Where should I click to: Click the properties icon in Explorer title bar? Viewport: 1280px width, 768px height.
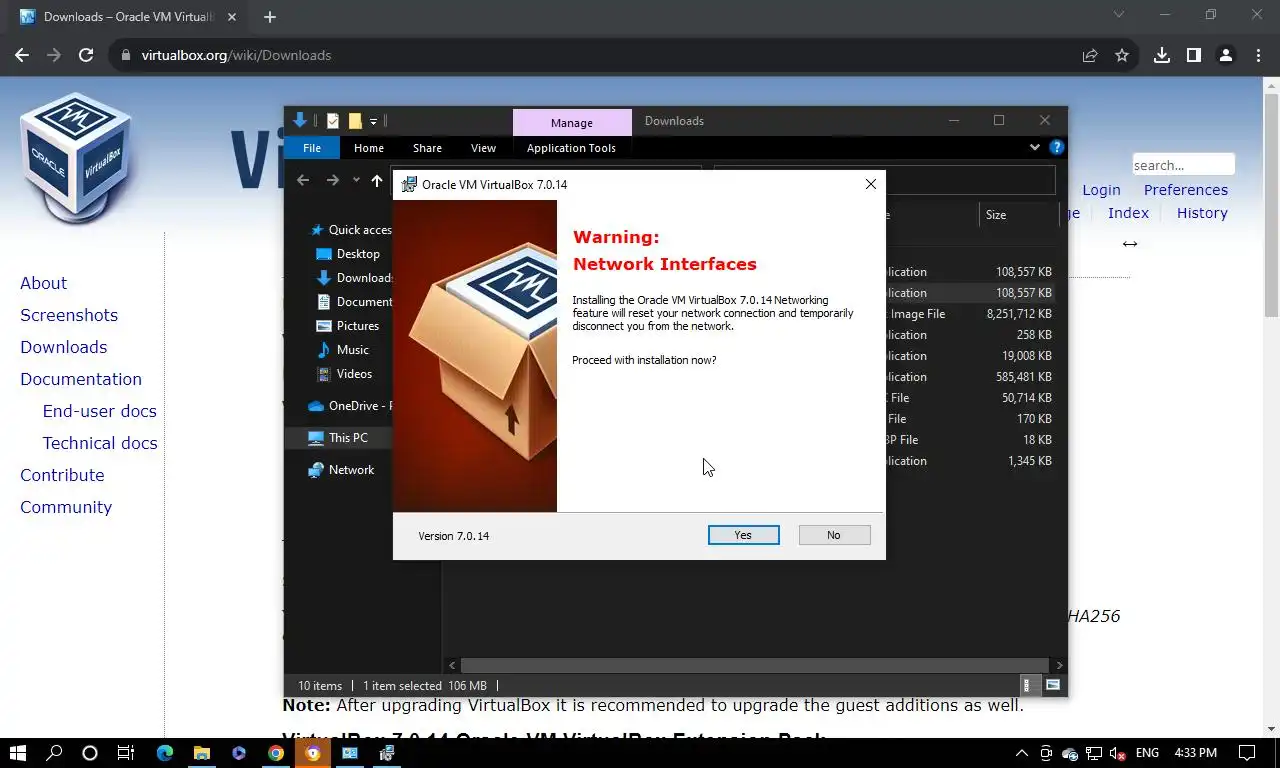333,121
